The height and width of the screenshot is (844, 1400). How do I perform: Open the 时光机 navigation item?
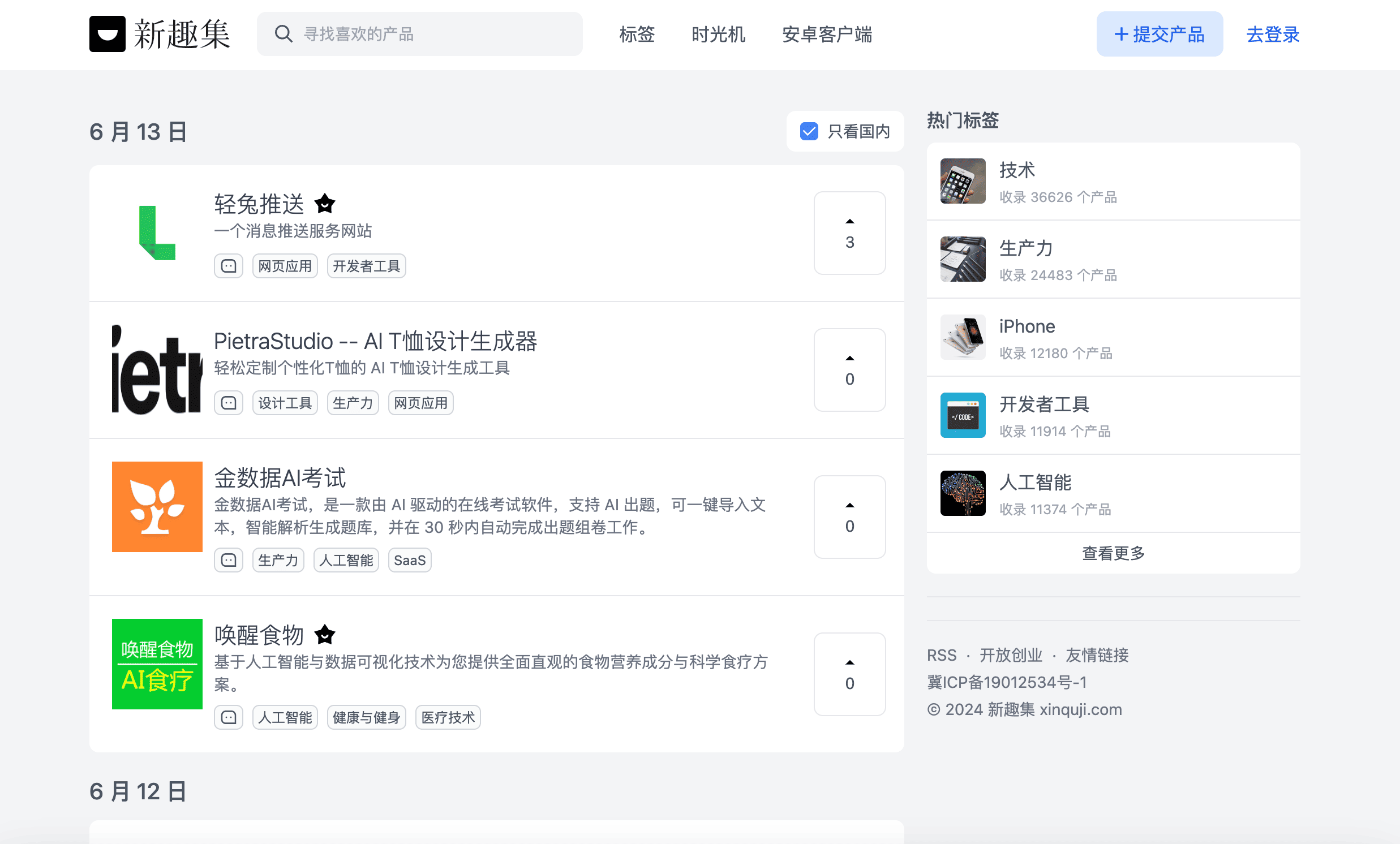[x=718, y=34]
